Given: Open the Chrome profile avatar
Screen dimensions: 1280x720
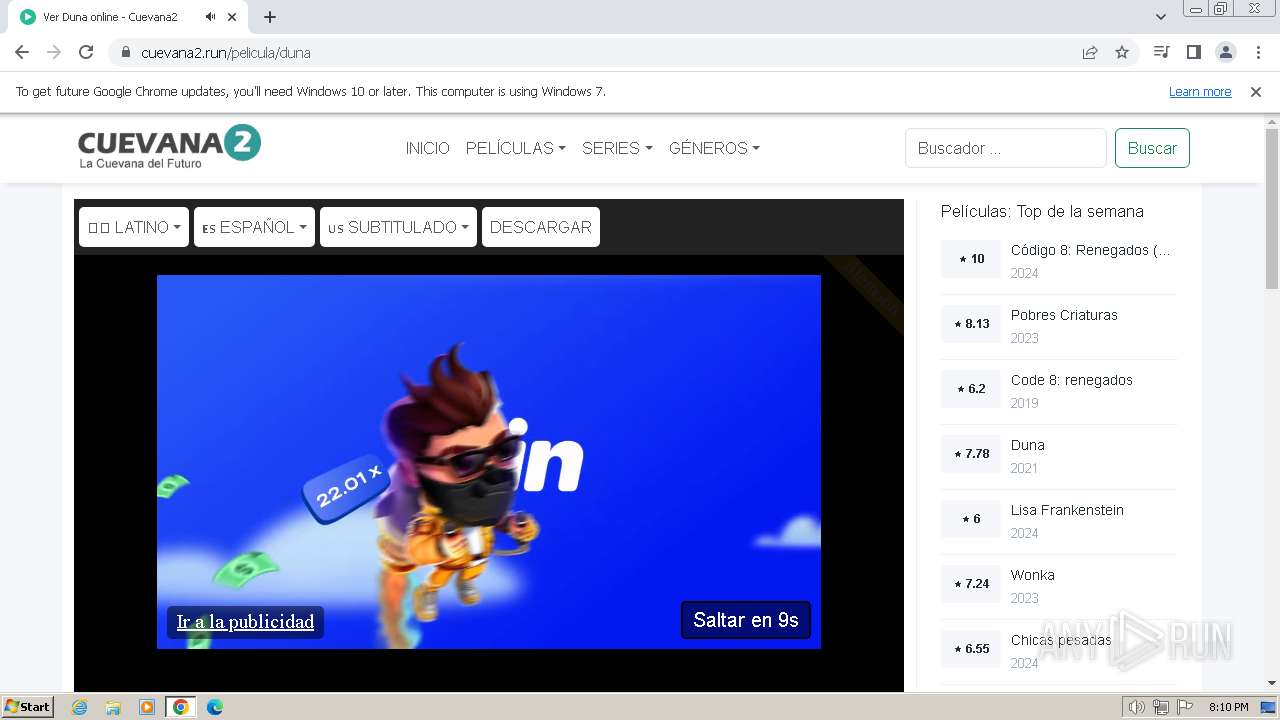Looking at the screenshot, I should [1225, 52].
